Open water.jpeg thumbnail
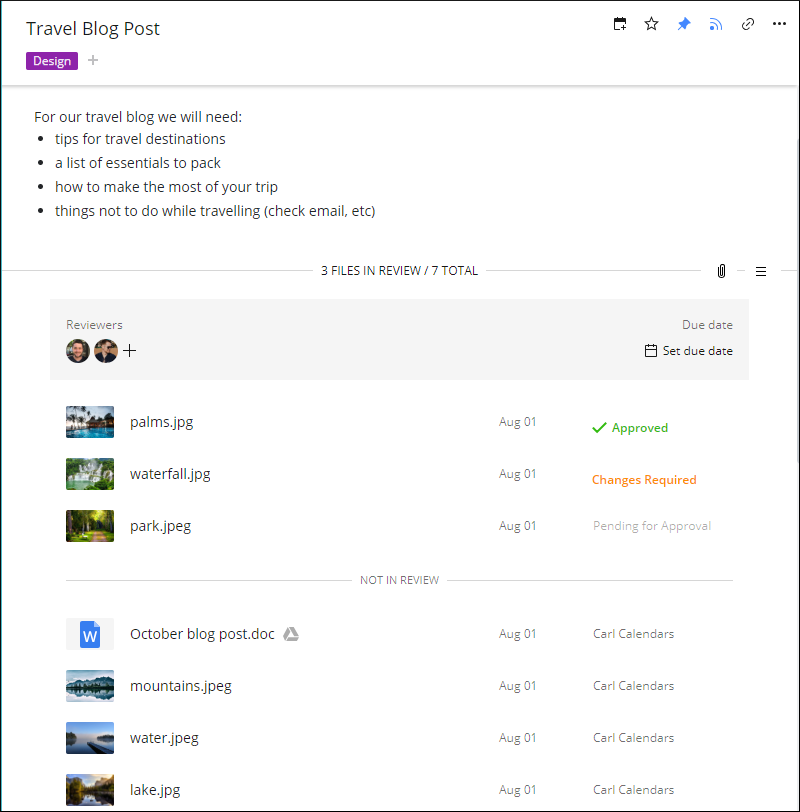Screen dimensions: 800x812 point(90,738)
